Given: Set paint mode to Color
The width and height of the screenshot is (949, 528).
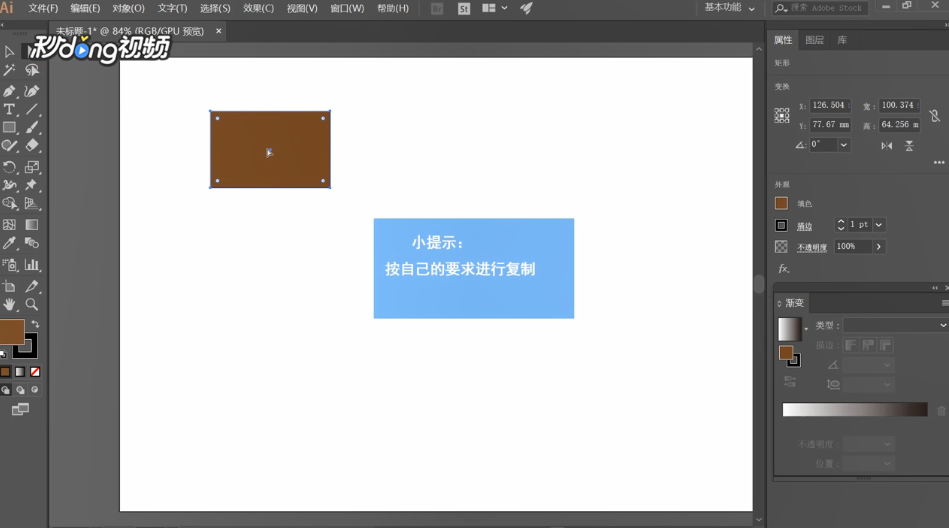Looking at the screenshot, I should pyautogui.click(x=5, y=372).
